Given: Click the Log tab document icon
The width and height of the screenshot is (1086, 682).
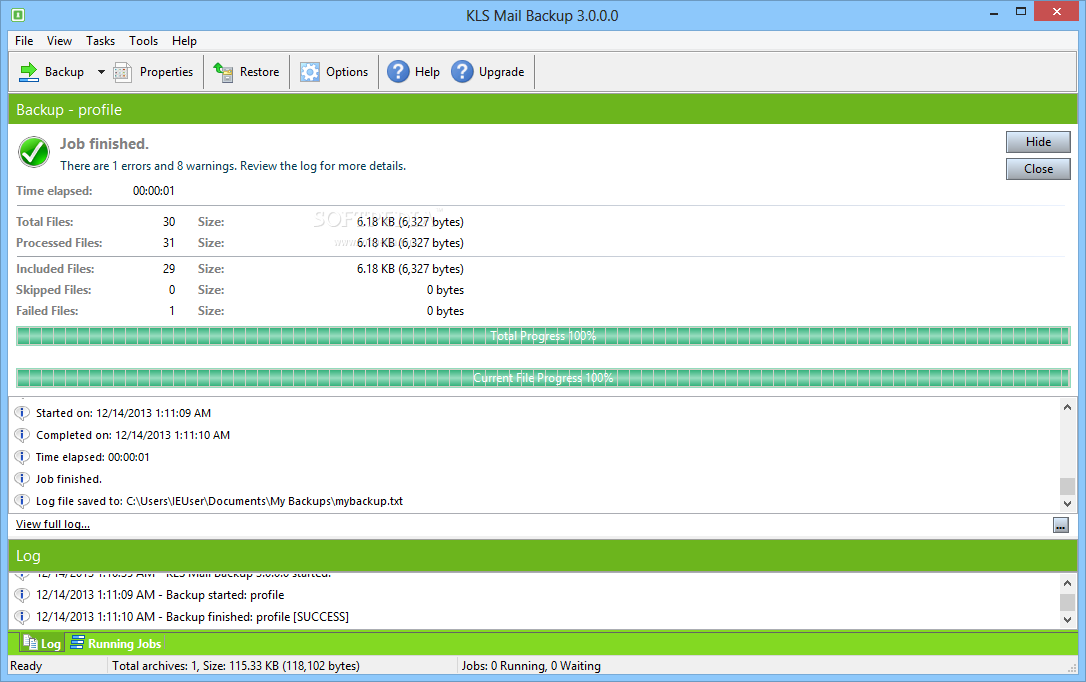Looking at the screenshot, I should pyautogui.click(x=30, y=643).
